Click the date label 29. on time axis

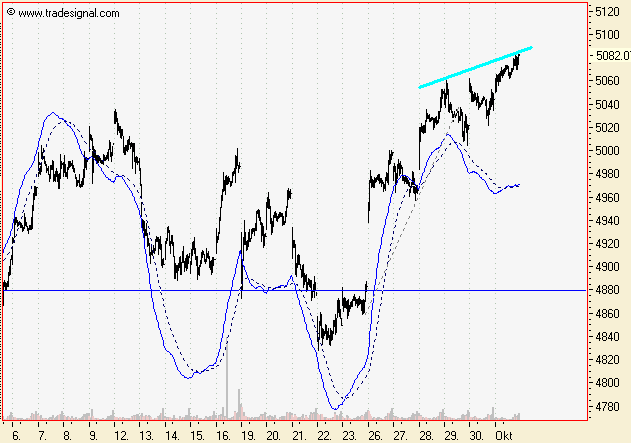452,436
